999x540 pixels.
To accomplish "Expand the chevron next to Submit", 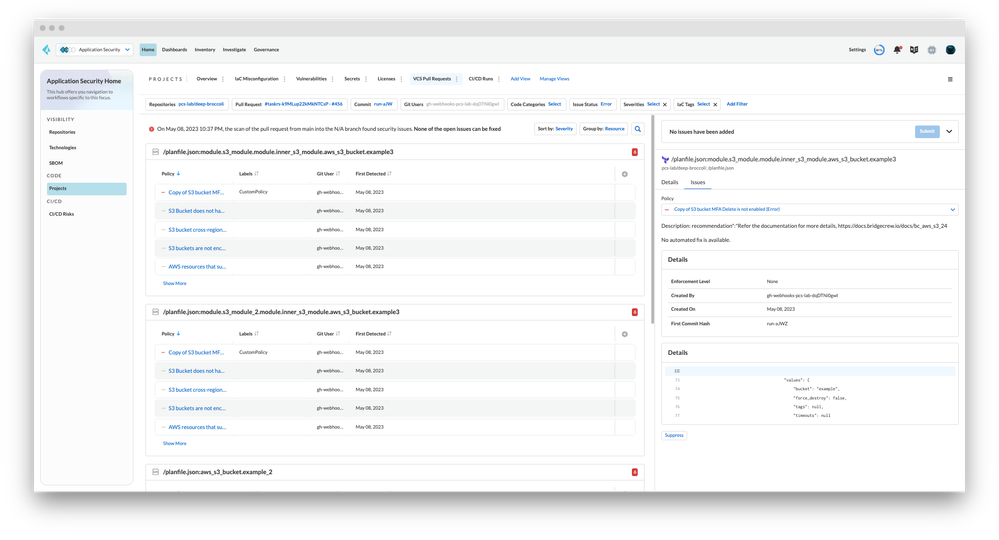I will pos(949,131).
